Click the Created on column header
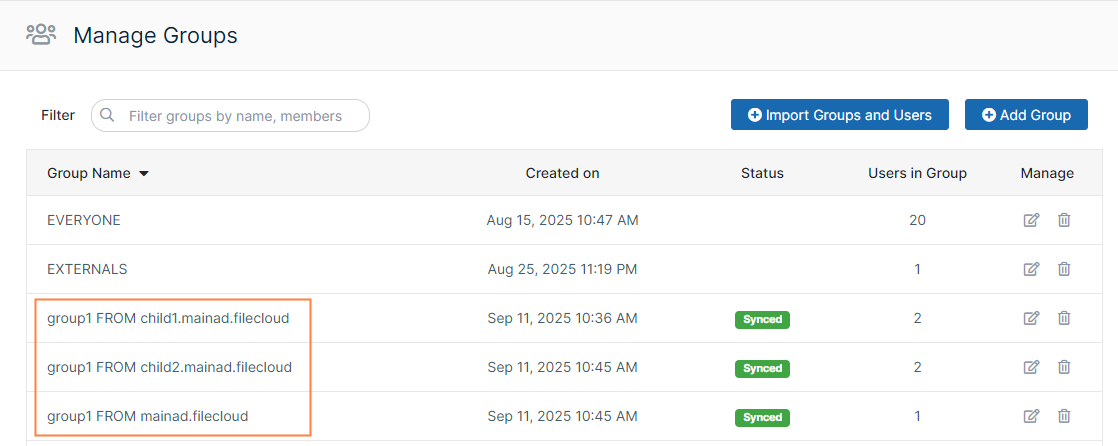1118x446 pixels. [562, 173]
